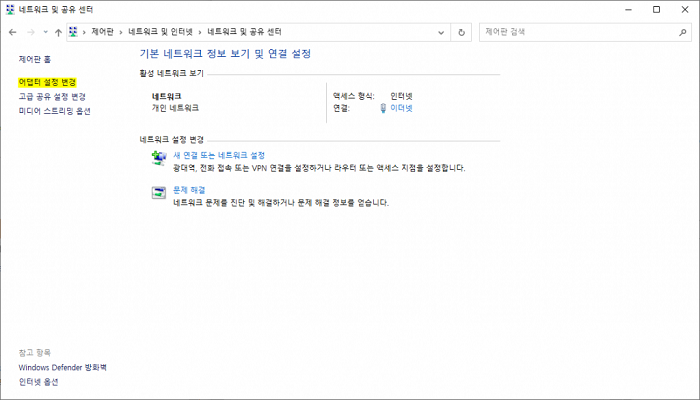This screenshot has height=400, width=700.
Task: Select 제어판 in the breadcrumb path
Action: click(102, 32)
